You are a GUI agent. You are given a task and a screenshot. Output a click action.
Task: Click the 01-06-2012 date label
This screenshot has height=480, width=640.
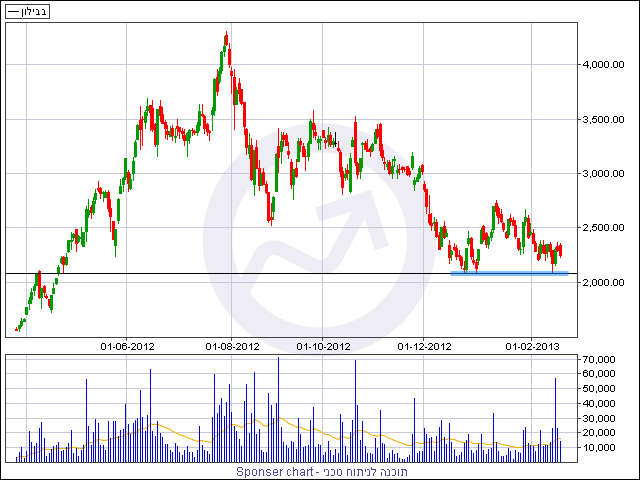click(127, 347)
